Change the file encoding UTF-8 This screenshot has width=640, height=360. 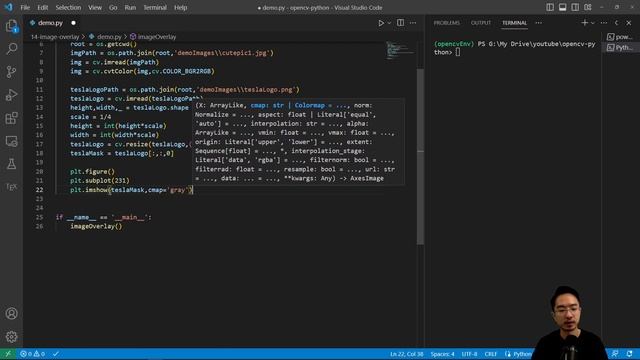(x=469, y=354)
